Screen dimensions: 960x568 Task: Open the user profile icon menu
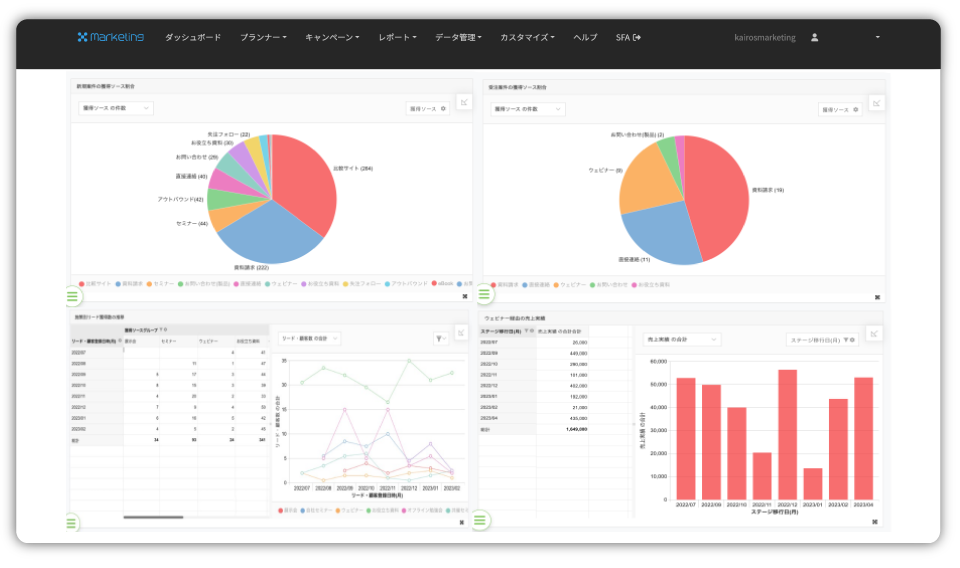(x=814, y=37)
